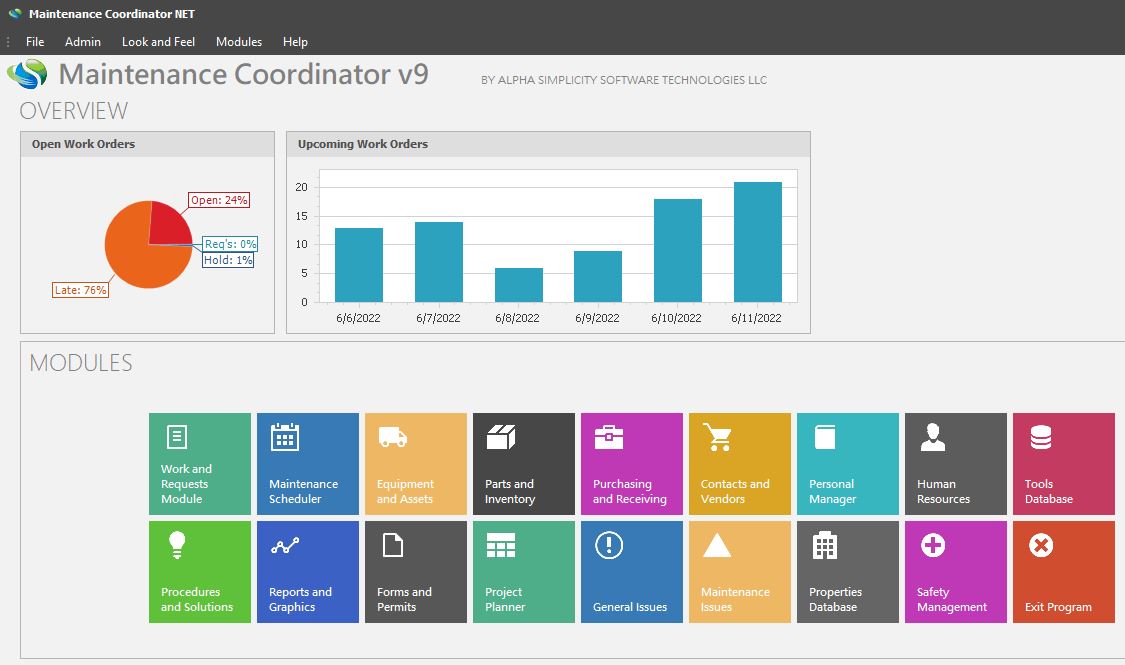The height and width of the screenshot is (665, 1125).
Task: Click Exit Program to close the application
Action: click(x=1063, y=571)
